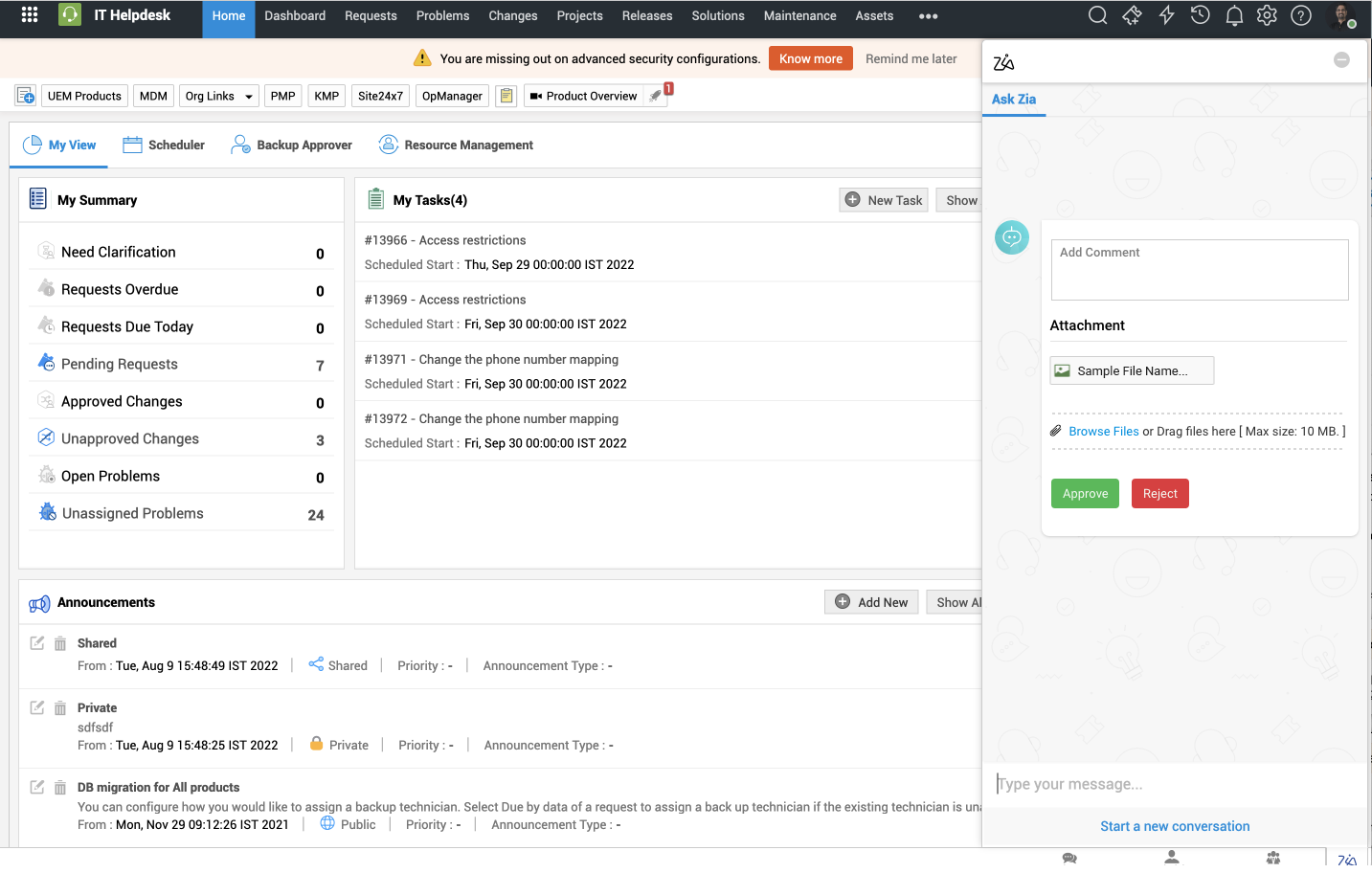The height and width of the screenshot is (873, 1372).
Task: Open the admin settings gear icon
Action: 1267,15
